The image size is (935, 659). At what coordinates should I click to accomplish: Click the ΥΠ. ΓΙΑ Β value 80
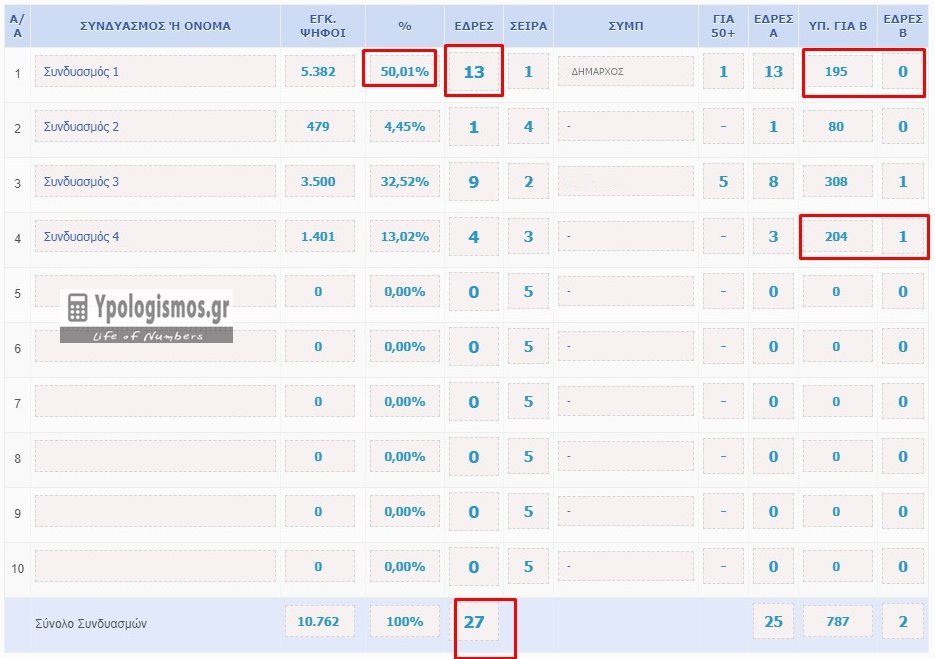pos(837,126)
